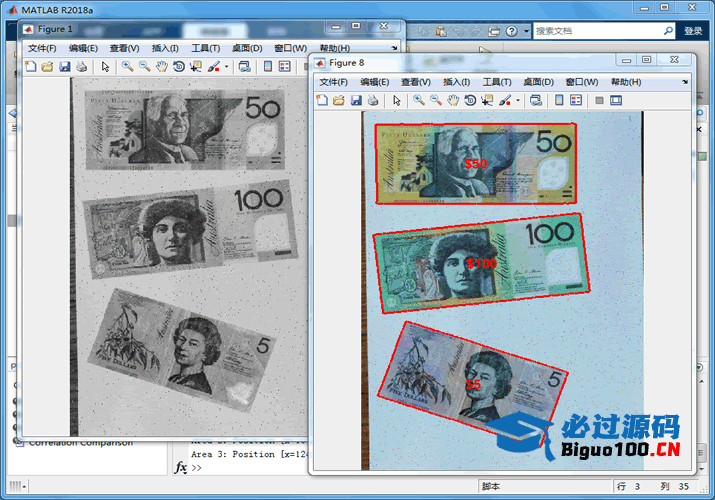Click the 登录 sign-in button
The width and height of the screenshot is (715, 500).
[693, 32]
